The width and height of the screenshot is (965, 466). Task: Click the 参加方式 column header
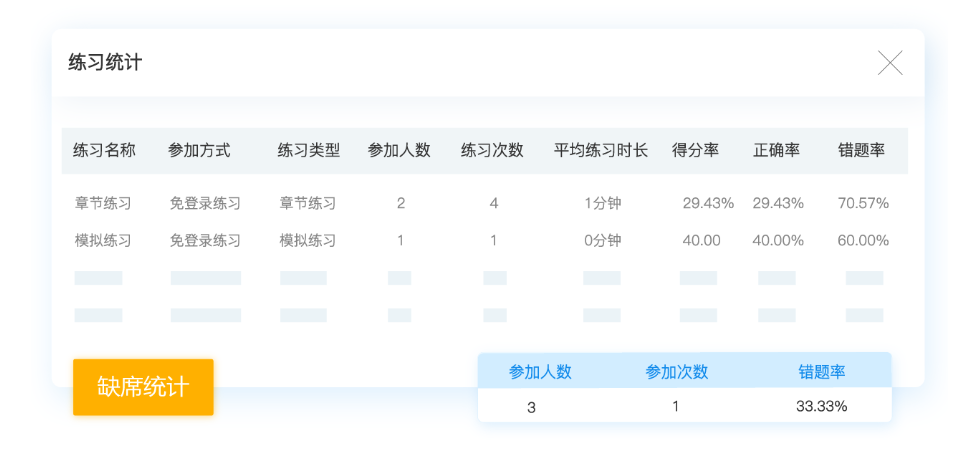pos(199,151)
